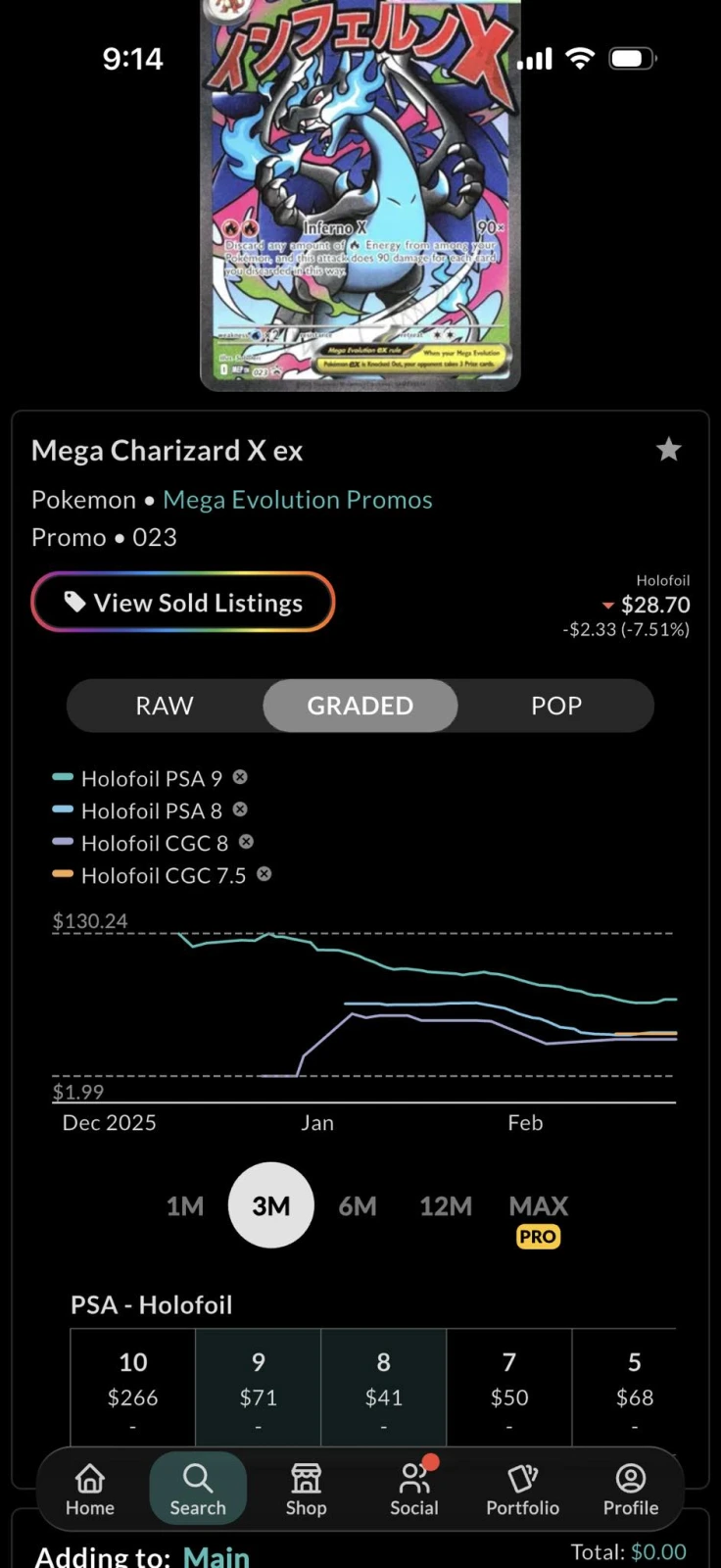This screenshot has width=721, height=1568.
Task: Tap the Search magnifier icon
Action: 198,1478
